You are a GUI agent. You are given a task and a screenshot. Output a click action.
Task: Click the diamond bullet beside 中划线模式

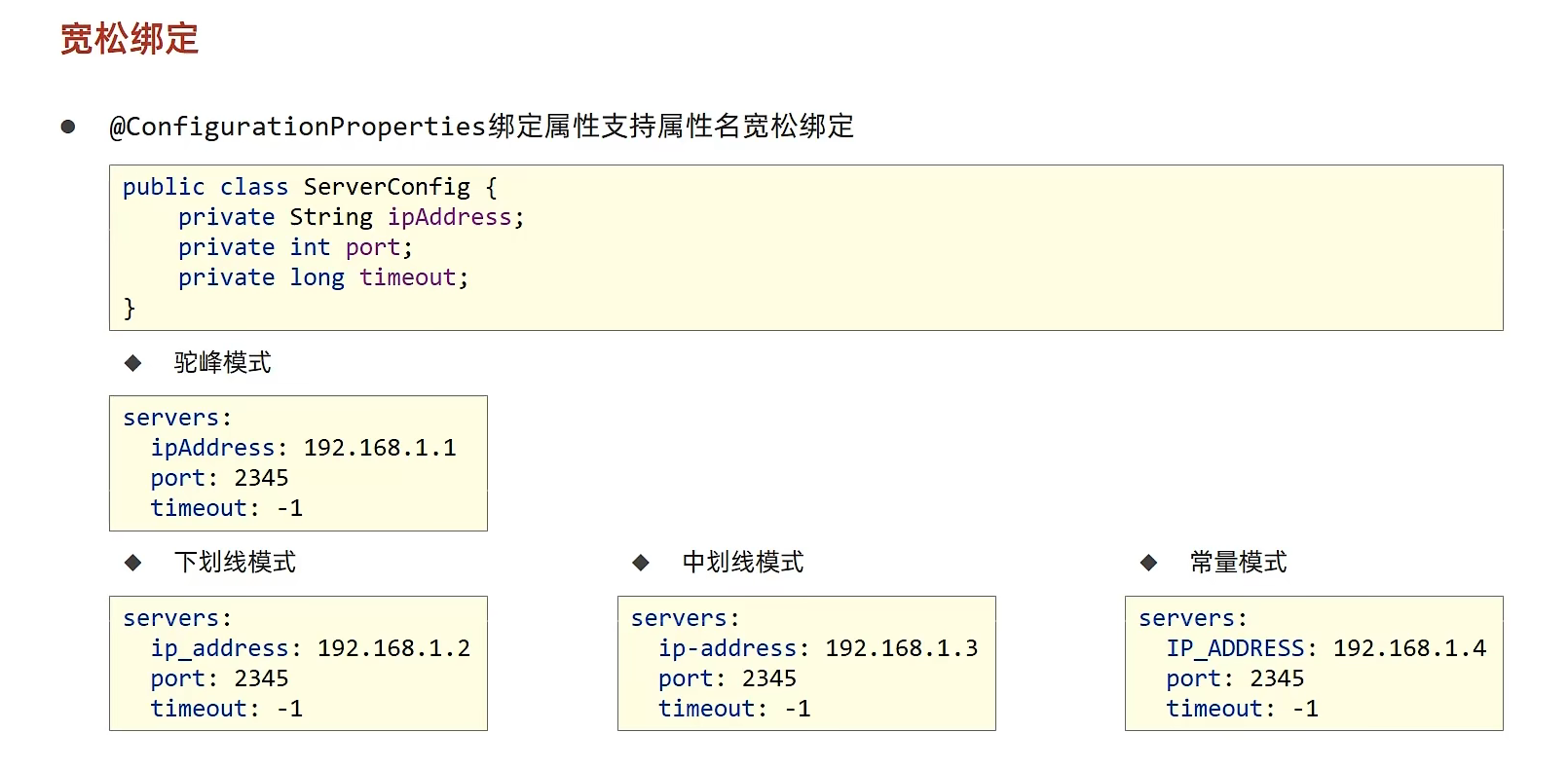641,563
